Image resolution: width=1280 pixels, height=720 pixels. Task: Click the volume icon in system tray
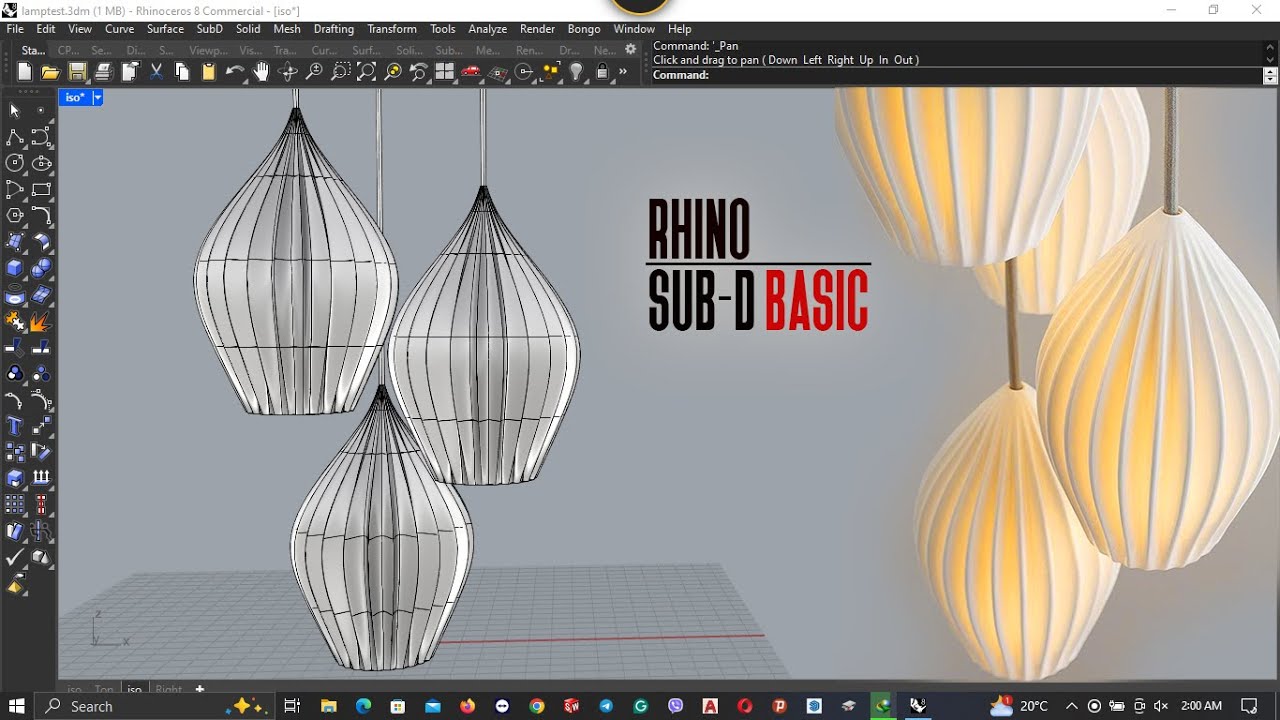[1160, 706]
